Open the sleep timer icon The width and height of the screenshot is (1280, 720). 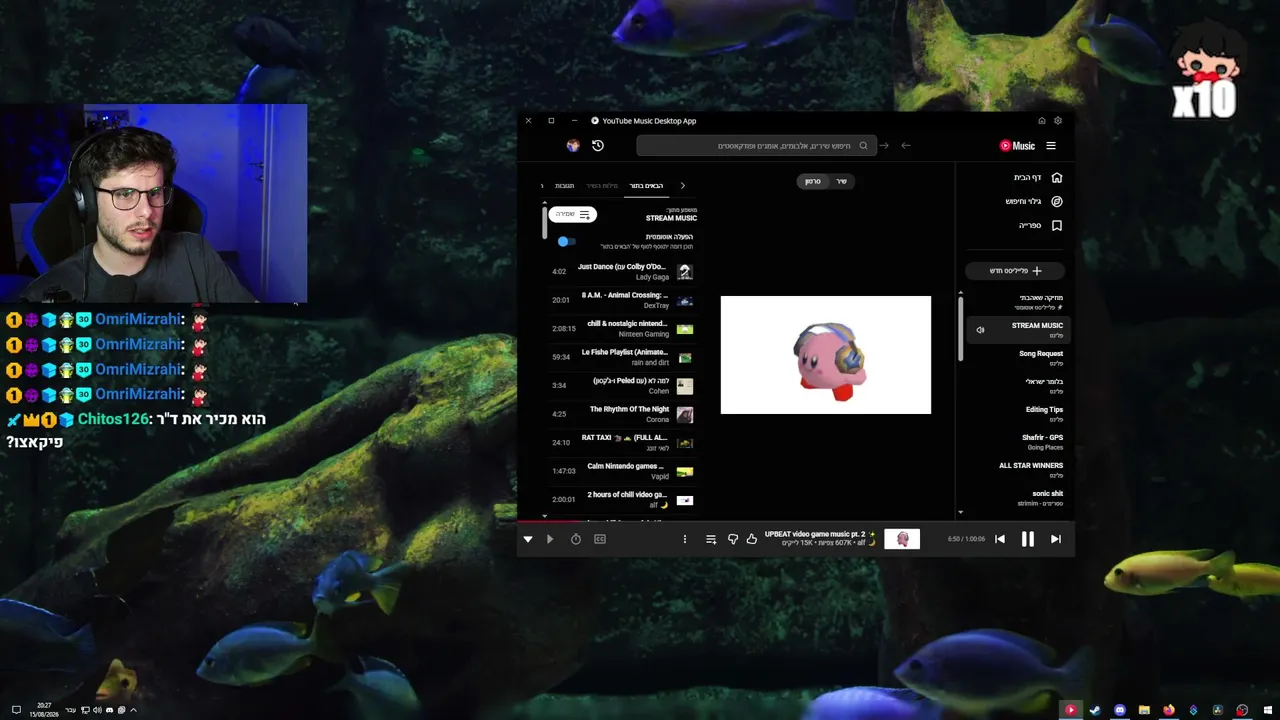576,539
